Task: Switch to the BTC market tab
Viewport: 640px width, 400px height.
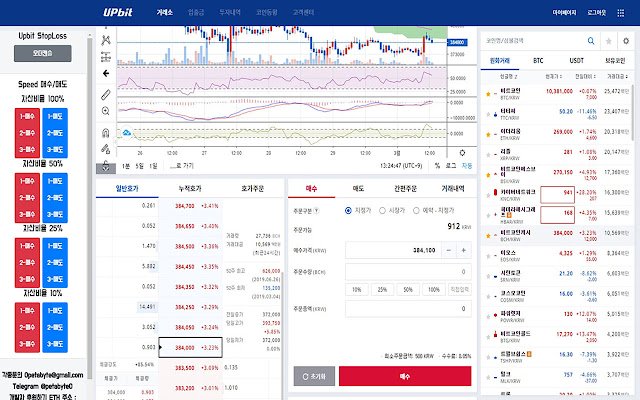Action: [x=538, y=60]
